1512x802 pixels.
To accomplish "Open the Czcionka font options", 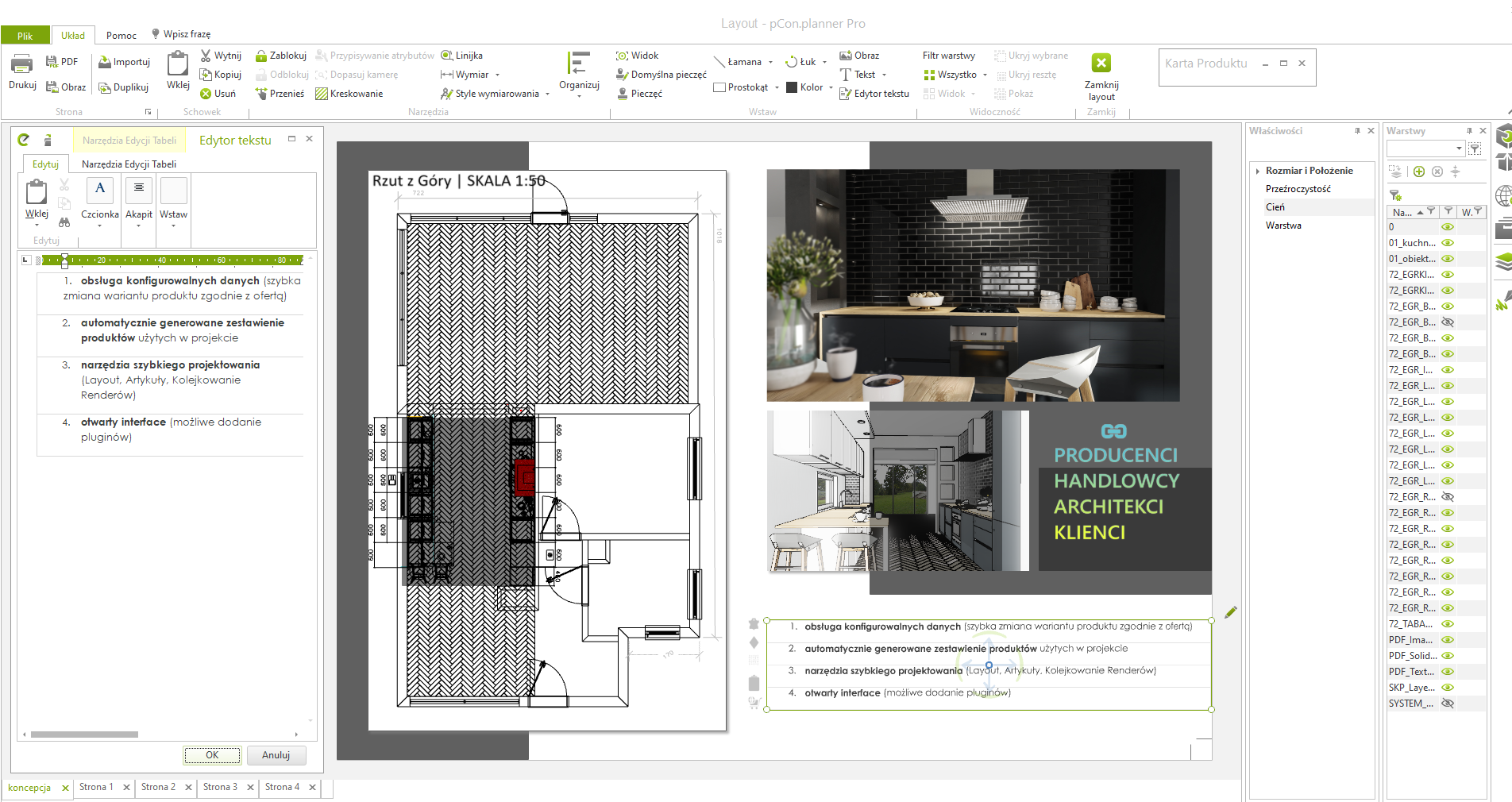I will point(100,202).
